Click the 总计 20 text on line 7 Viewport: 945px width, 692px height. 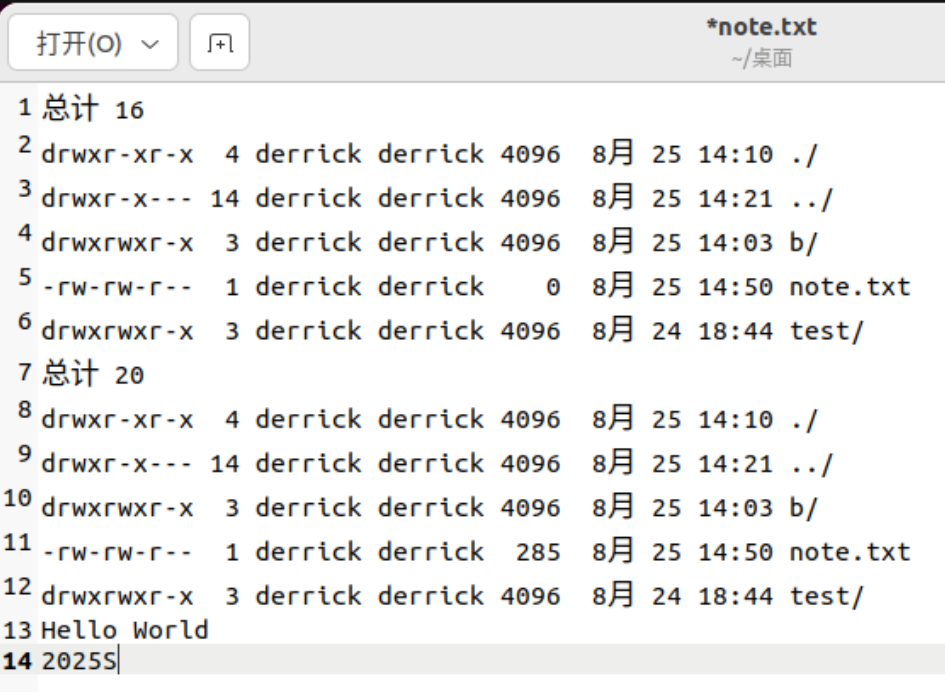coord(93,375)
